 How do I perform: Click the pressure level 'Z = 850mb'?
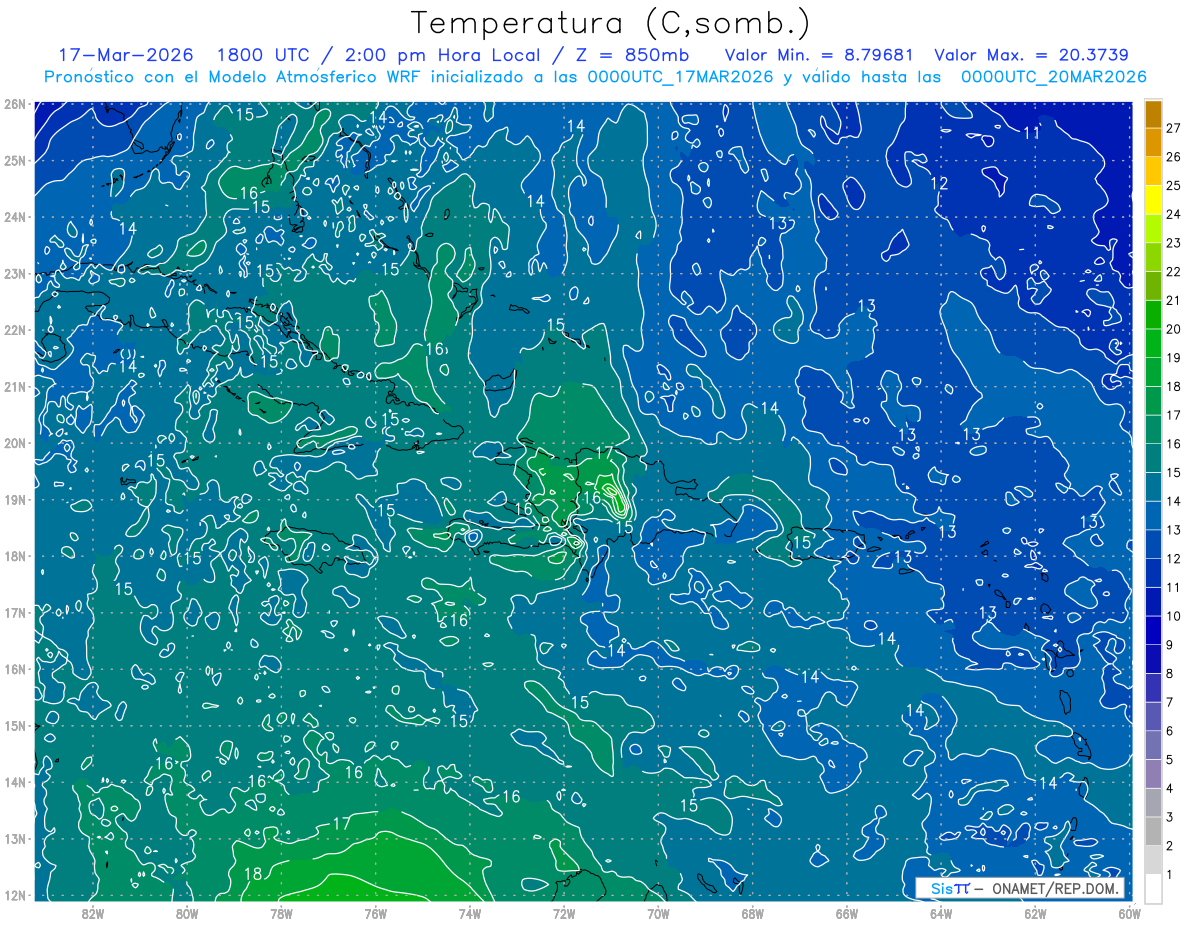[x=630, y=55]
